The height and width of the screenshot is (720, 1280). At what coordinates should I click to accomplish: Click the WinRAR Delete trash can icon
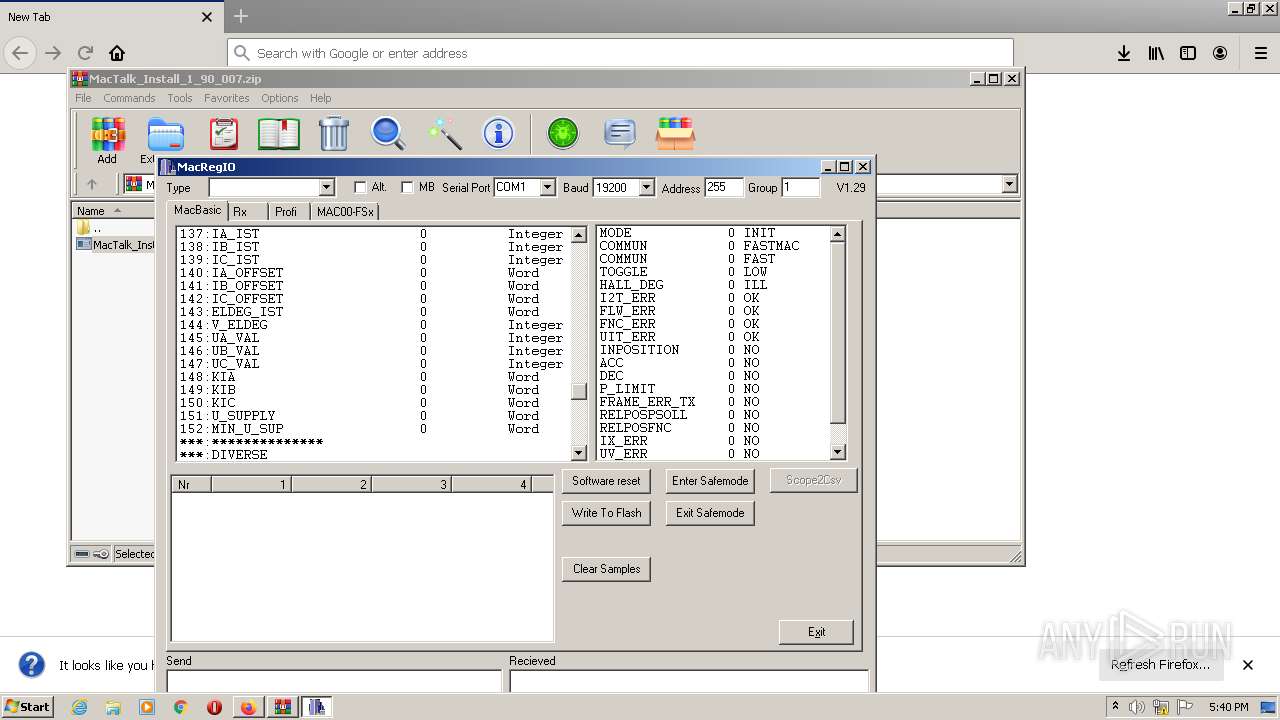(x=333, y=134)
